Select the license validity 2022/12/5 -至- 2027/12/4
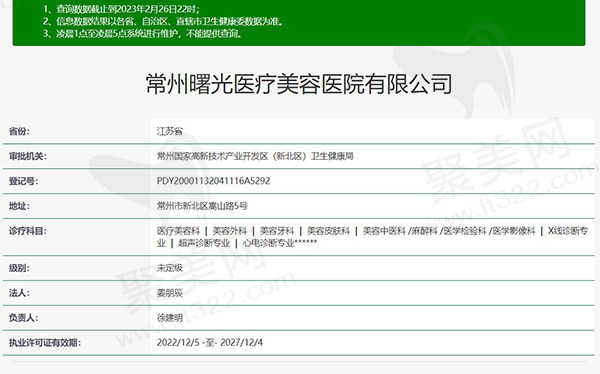The height and width of the screenshot is (374, 600). coord(210,342)
